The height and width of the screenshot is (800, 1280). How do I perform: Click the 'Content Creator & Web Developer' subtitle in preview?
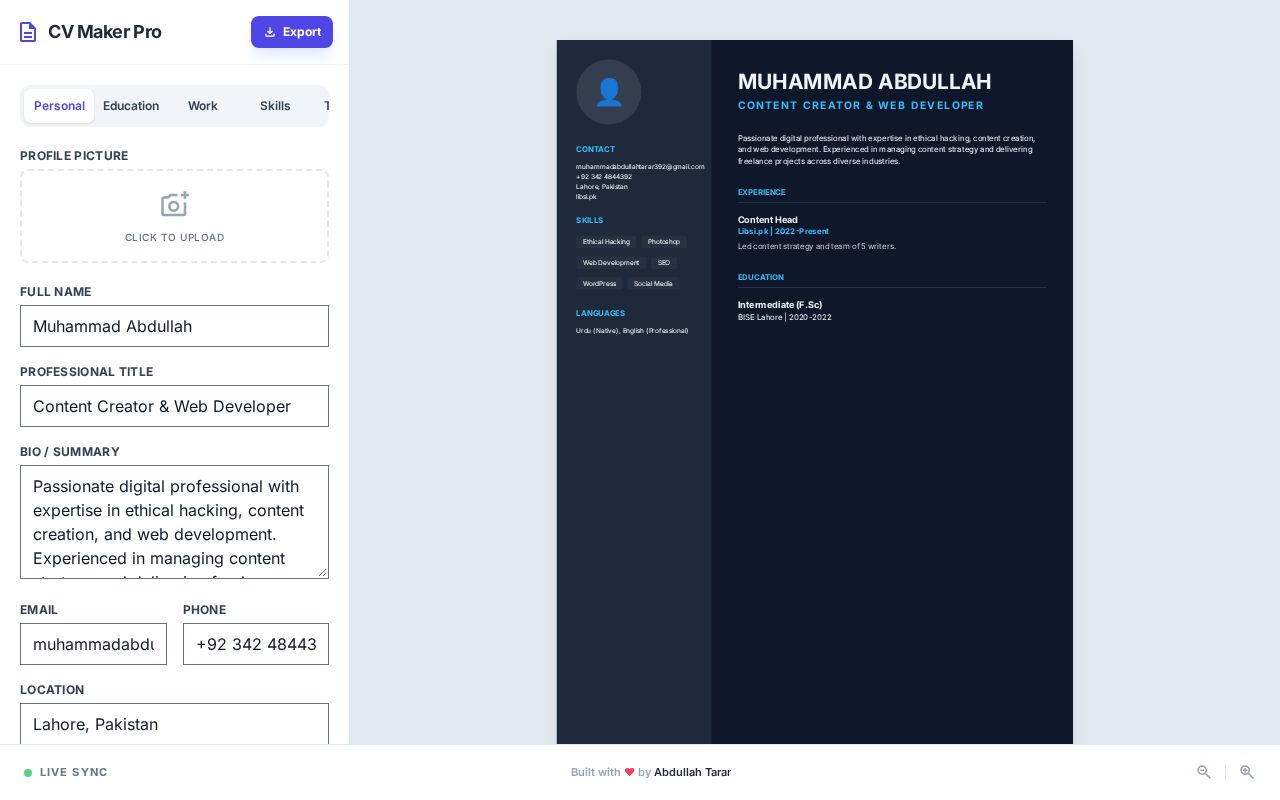point(861,106)
